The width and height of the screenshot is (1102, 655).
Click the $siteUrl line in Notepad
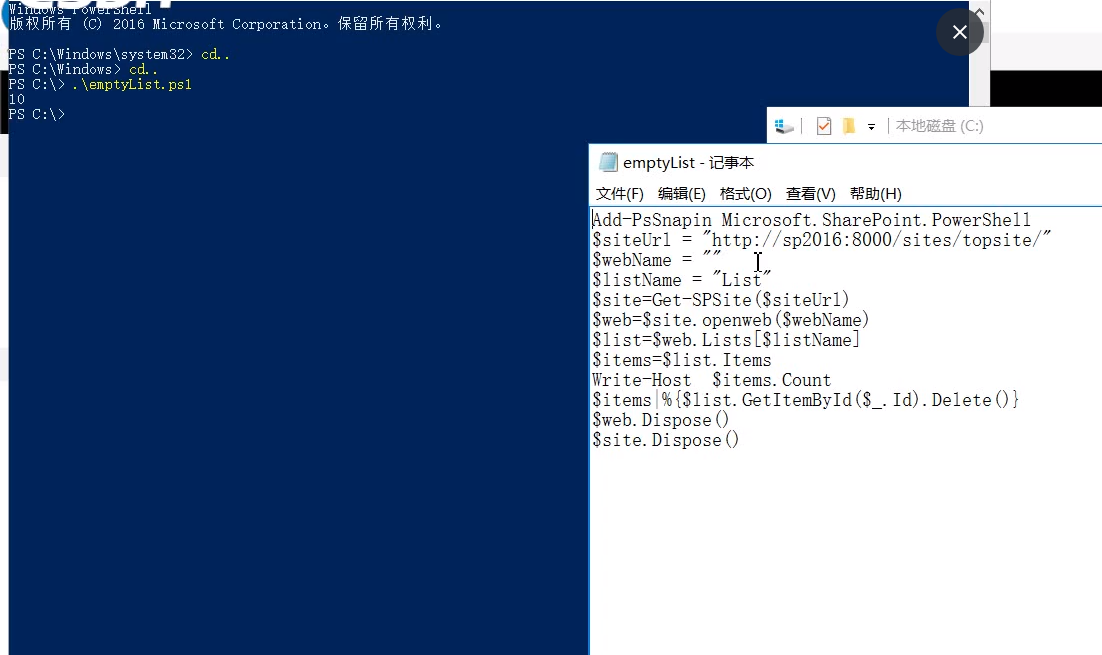pyautogui.click(x=822, y=240)
